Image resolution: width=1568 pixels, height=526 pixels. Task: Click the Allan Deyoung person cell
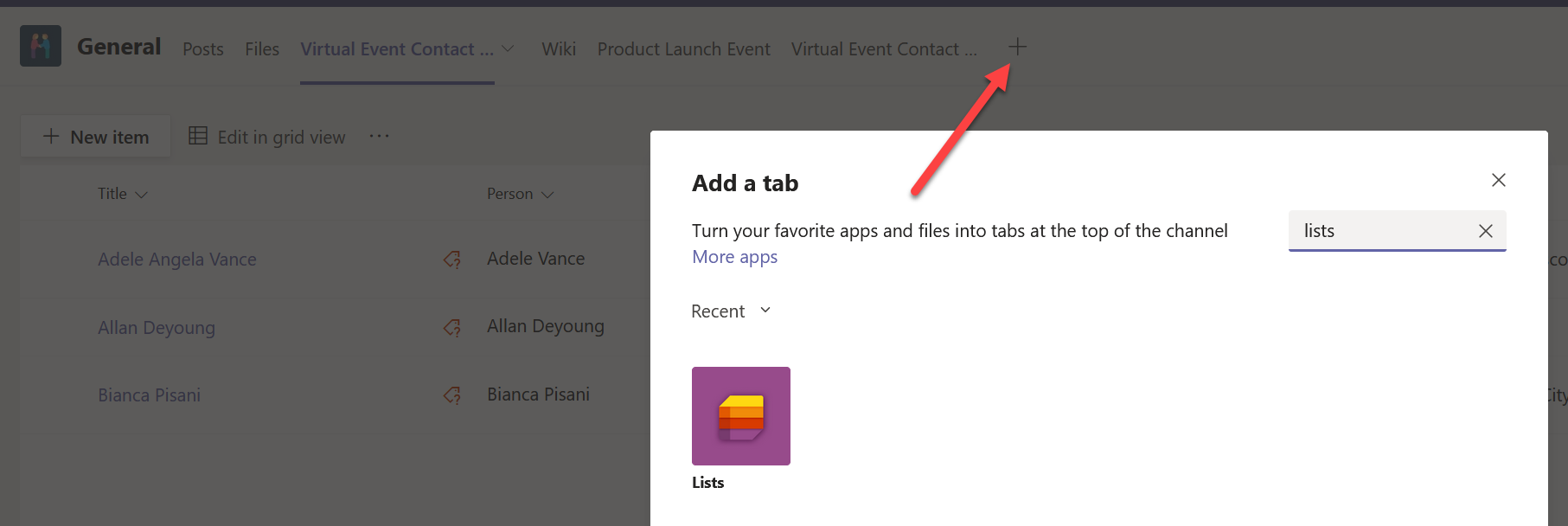click(x=546, y=326)
